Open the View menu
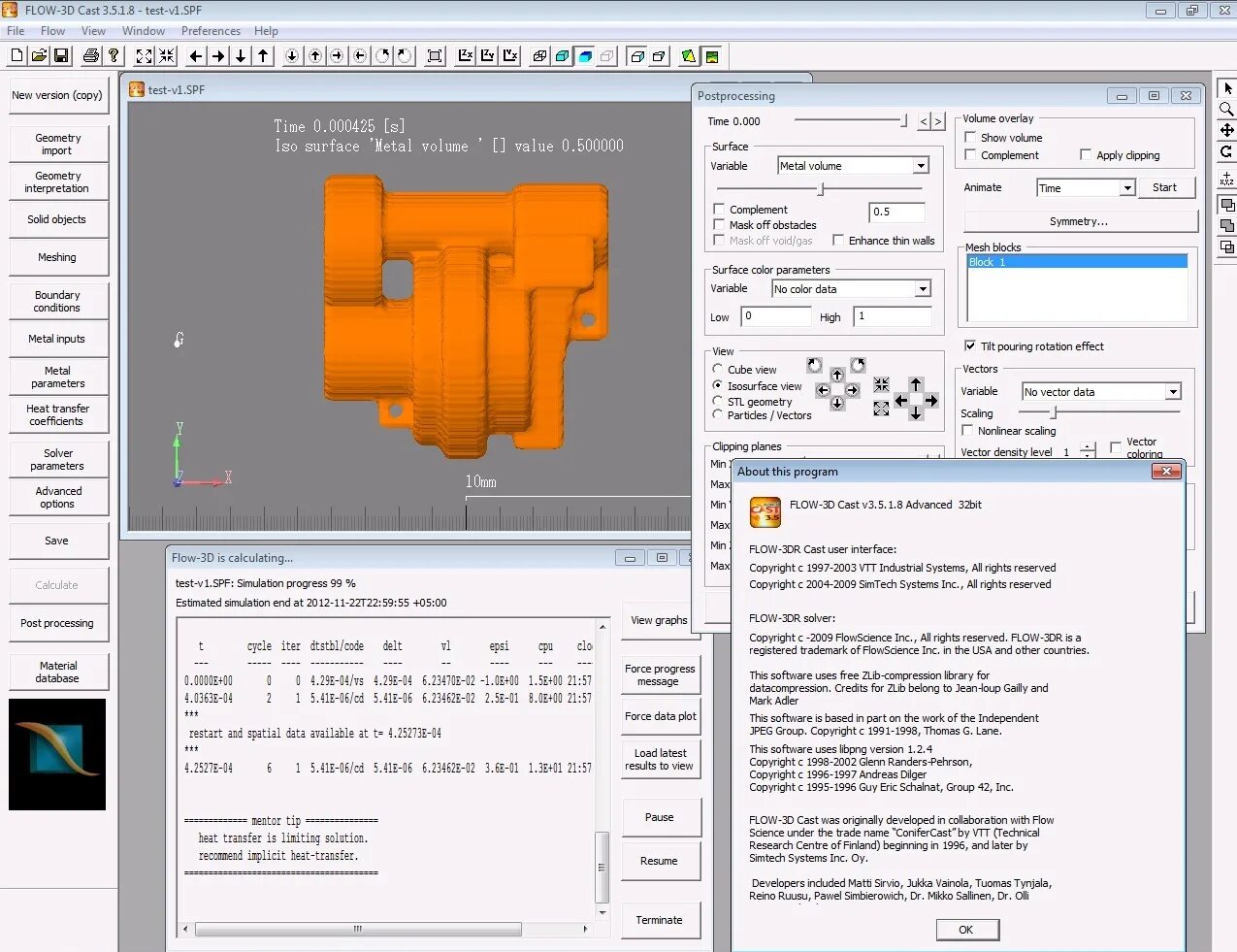 pyautogui.click(x=93, y=31)
